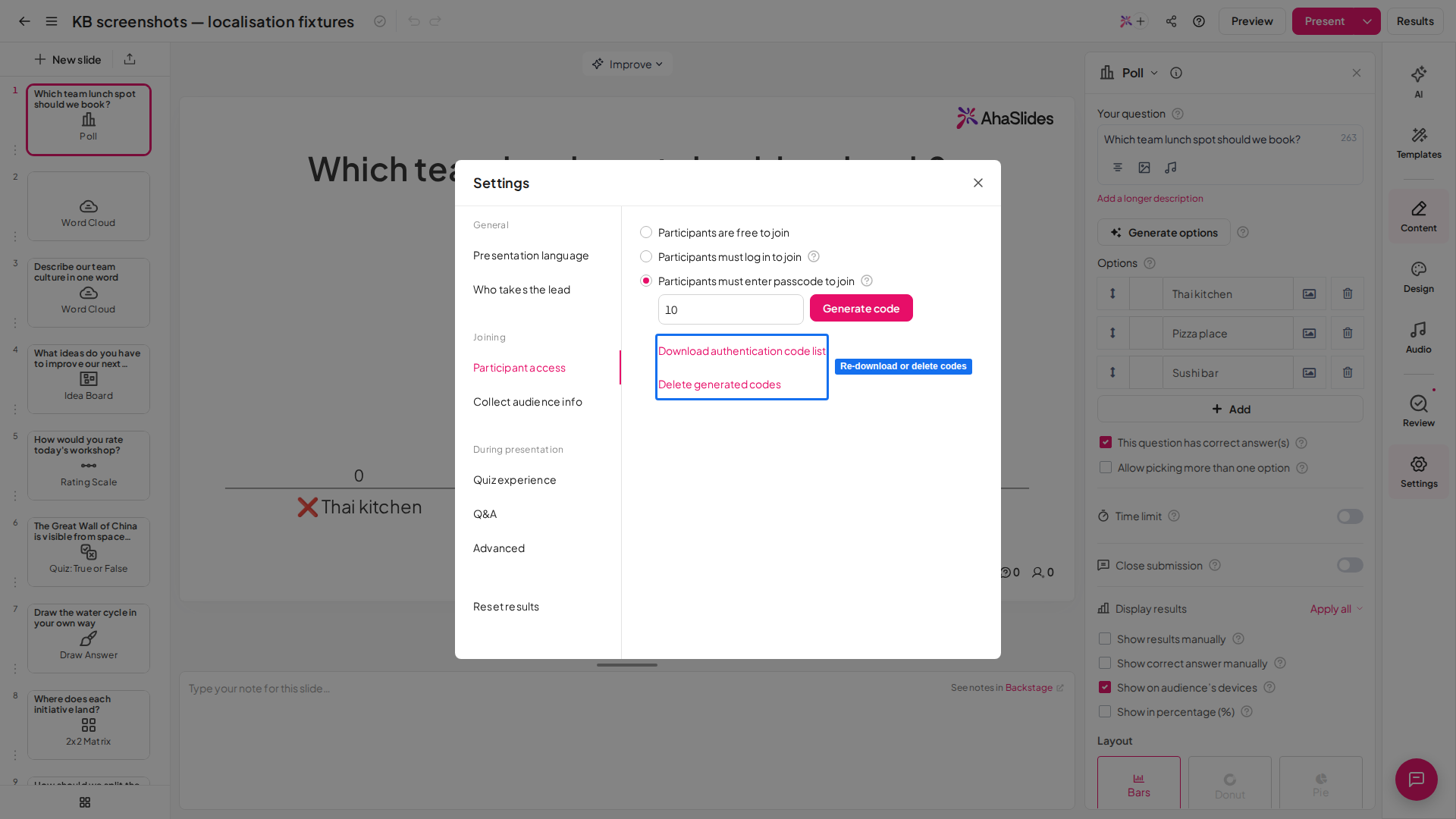
Task: Open the AI tool in right sidebar
Action: (1419, 81)
